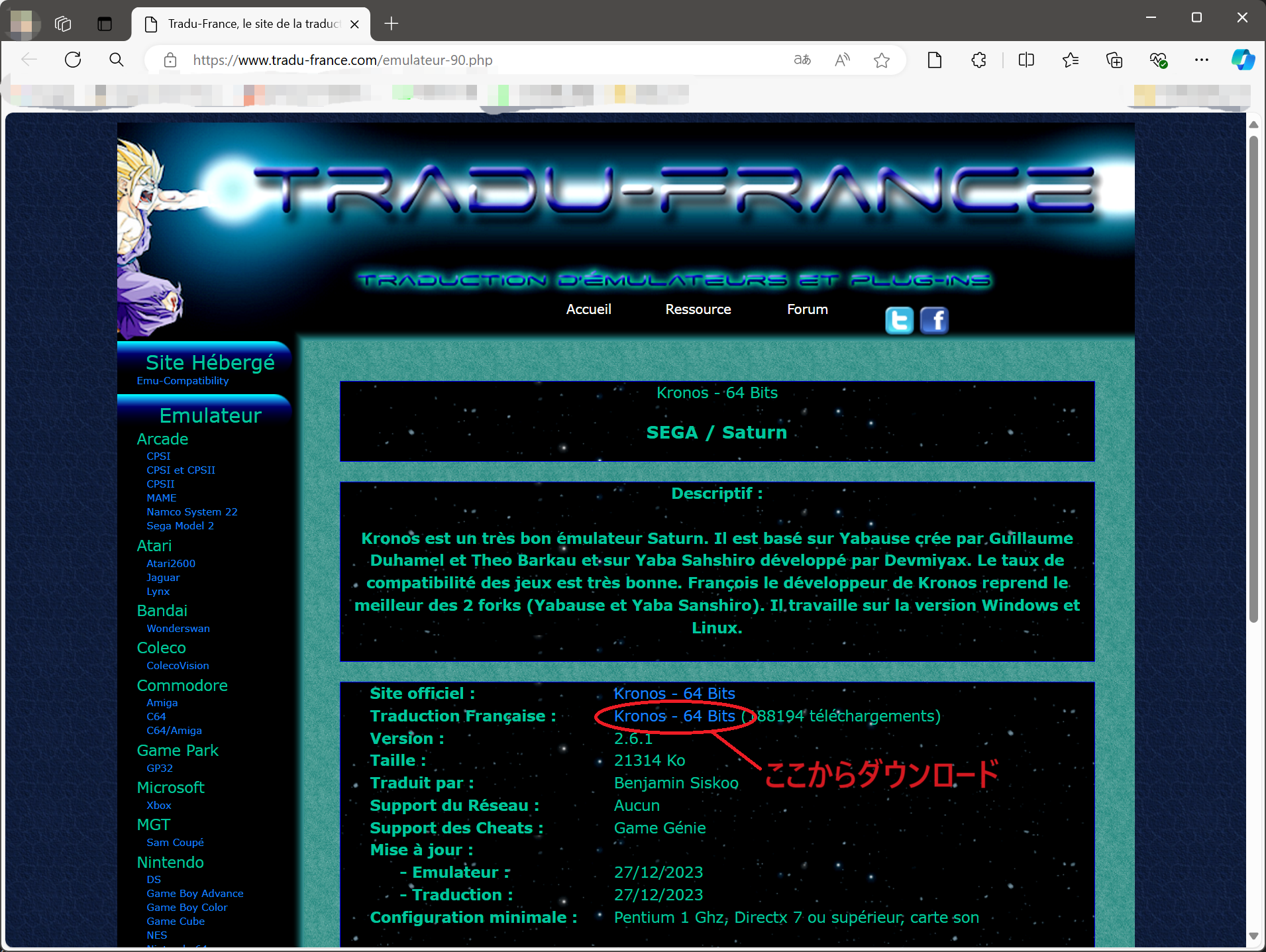The image size is (1266, 952).
Task: Open the Amiga link
Action: [162, 703]
